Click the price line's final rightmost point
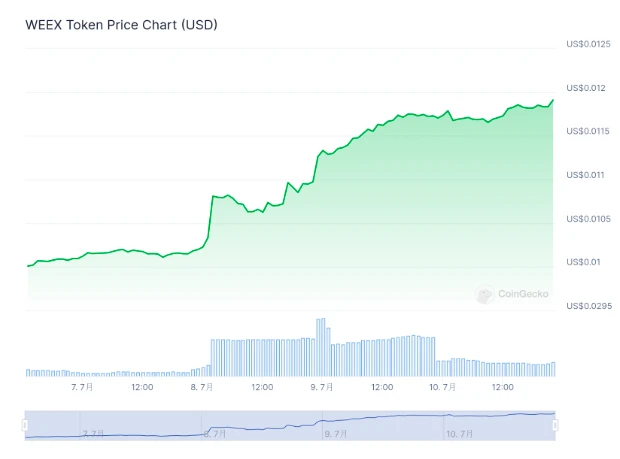Image resolution: width=620 pixels, height=459 pixels. (553, 100)
